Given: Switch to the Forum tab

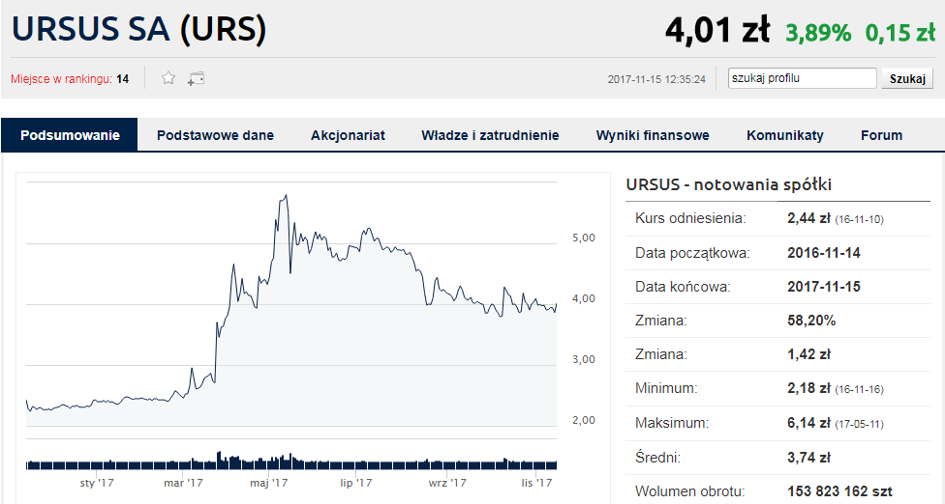Looking at the screenshot, I should [881, 135].
